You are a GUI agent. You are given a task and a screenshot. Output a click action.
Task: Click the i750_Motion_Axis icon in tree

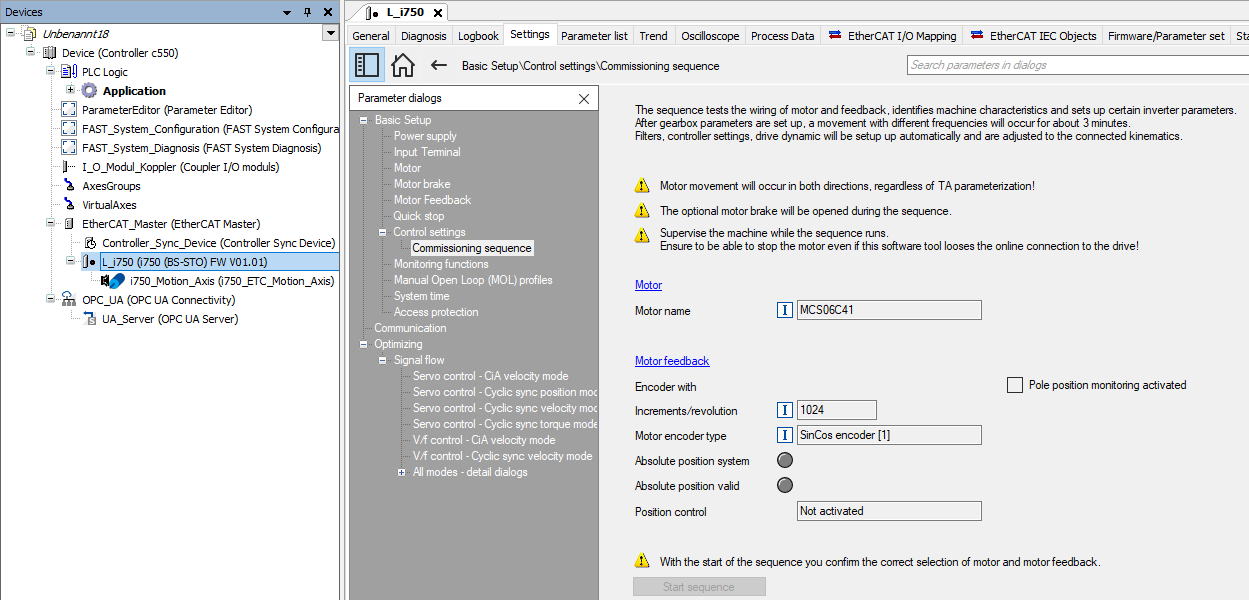[114, 281]
